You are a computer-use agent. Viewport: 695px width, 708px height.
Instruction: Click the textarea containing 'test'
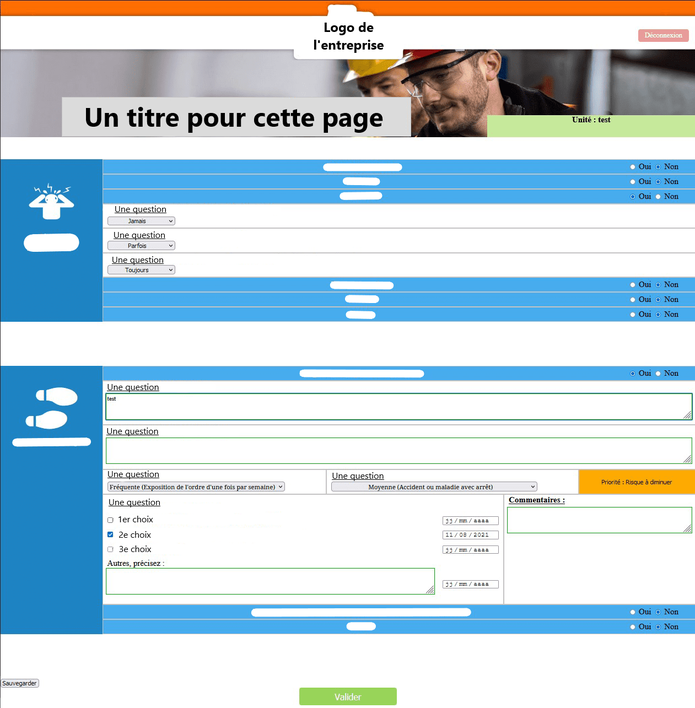[399, 406]
